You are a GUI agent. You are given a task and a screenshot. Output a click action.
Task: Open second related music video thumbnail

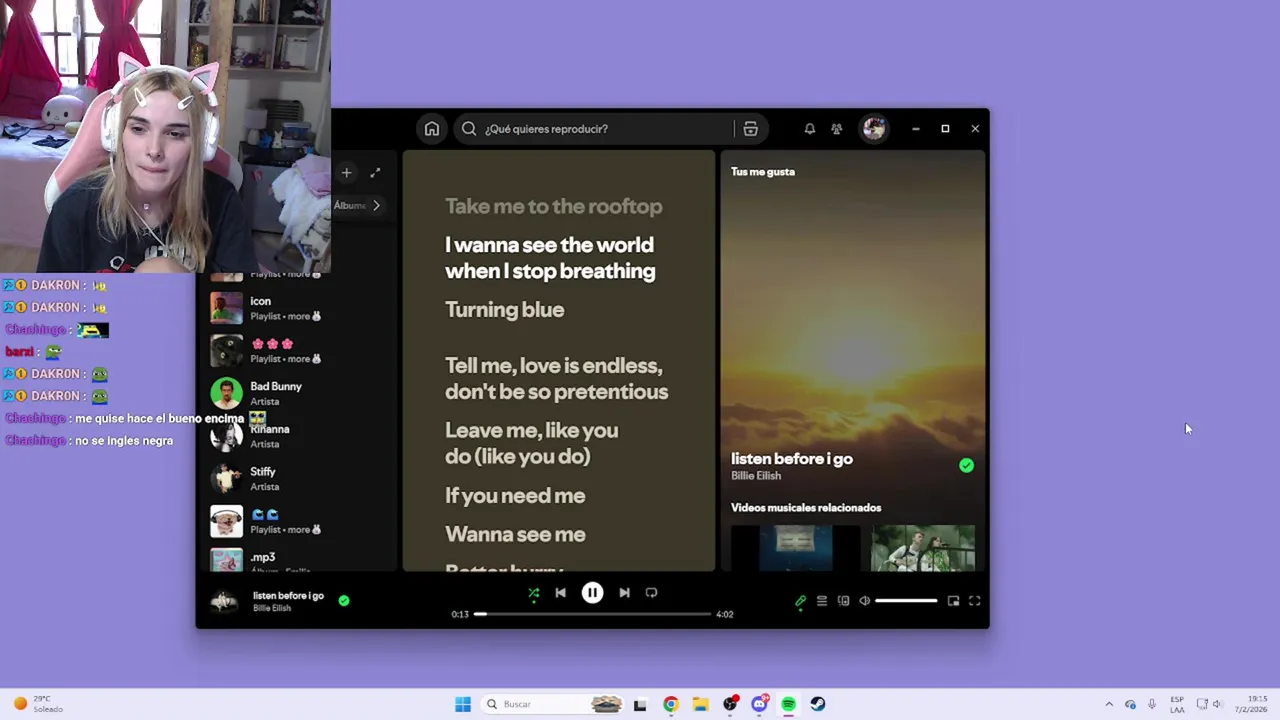[x=923, y=548]
